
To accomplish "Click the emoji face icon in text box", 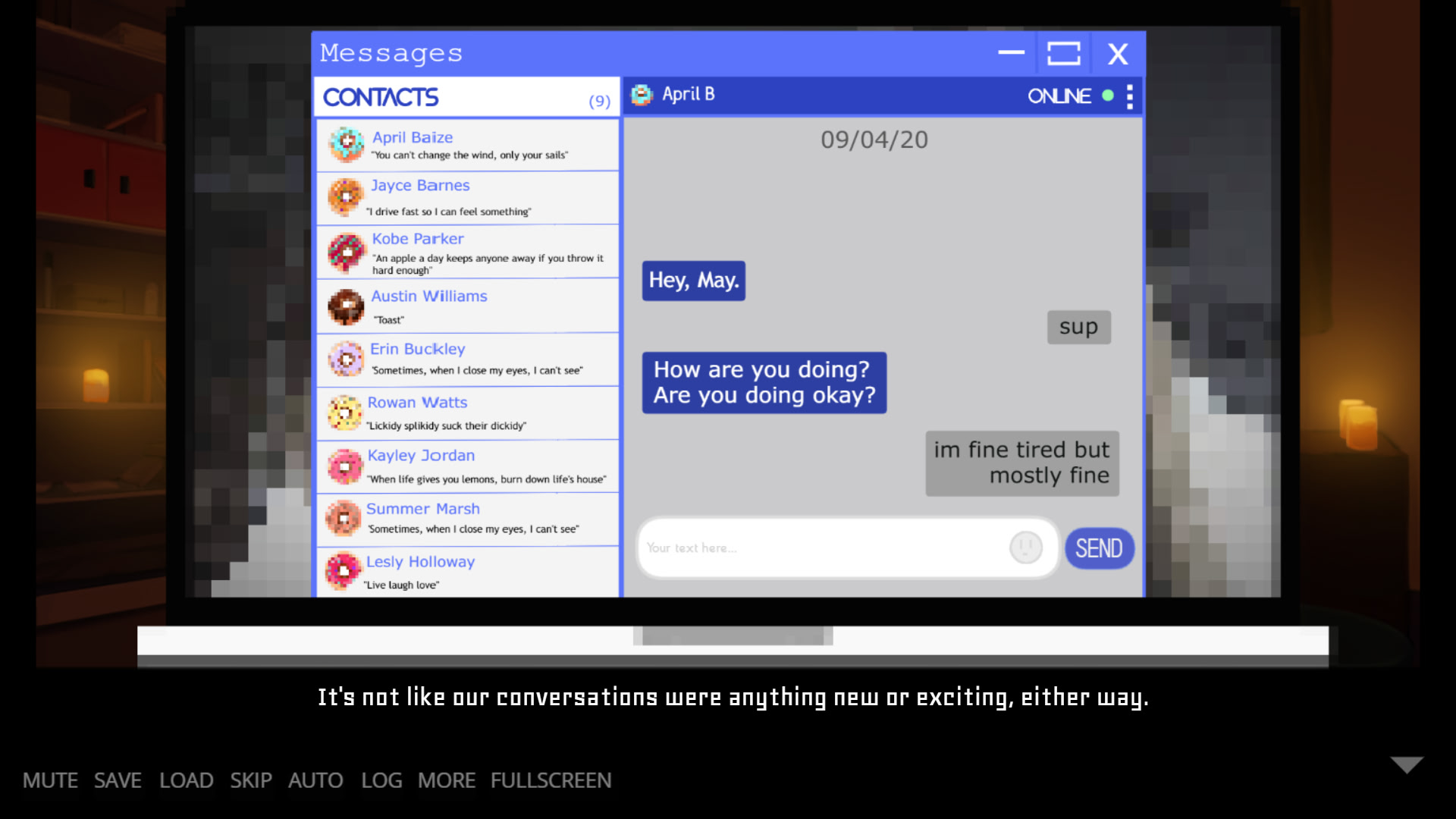I will click(1025, 547).
